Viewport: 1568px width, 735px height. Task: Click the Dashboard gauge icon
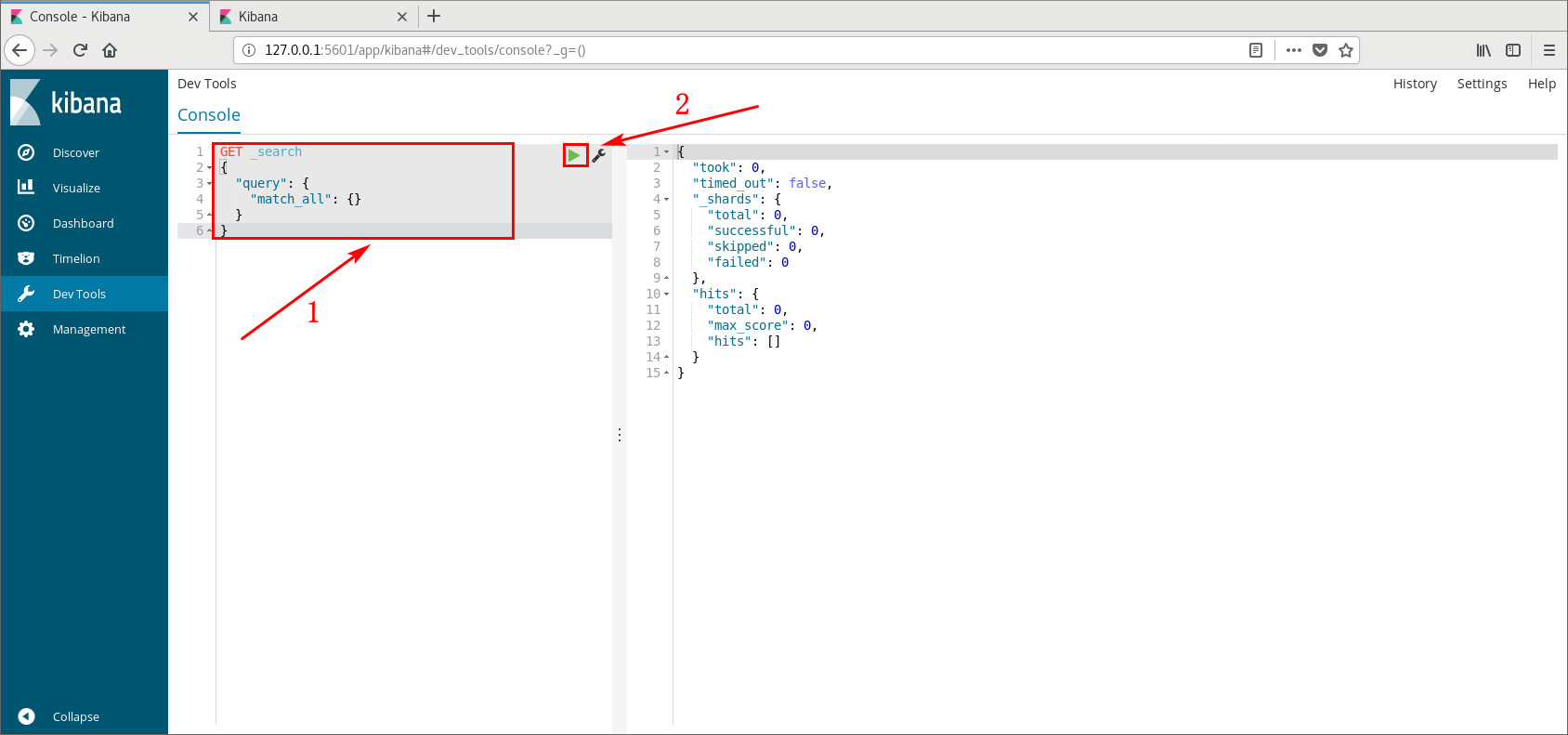point(26,223)
